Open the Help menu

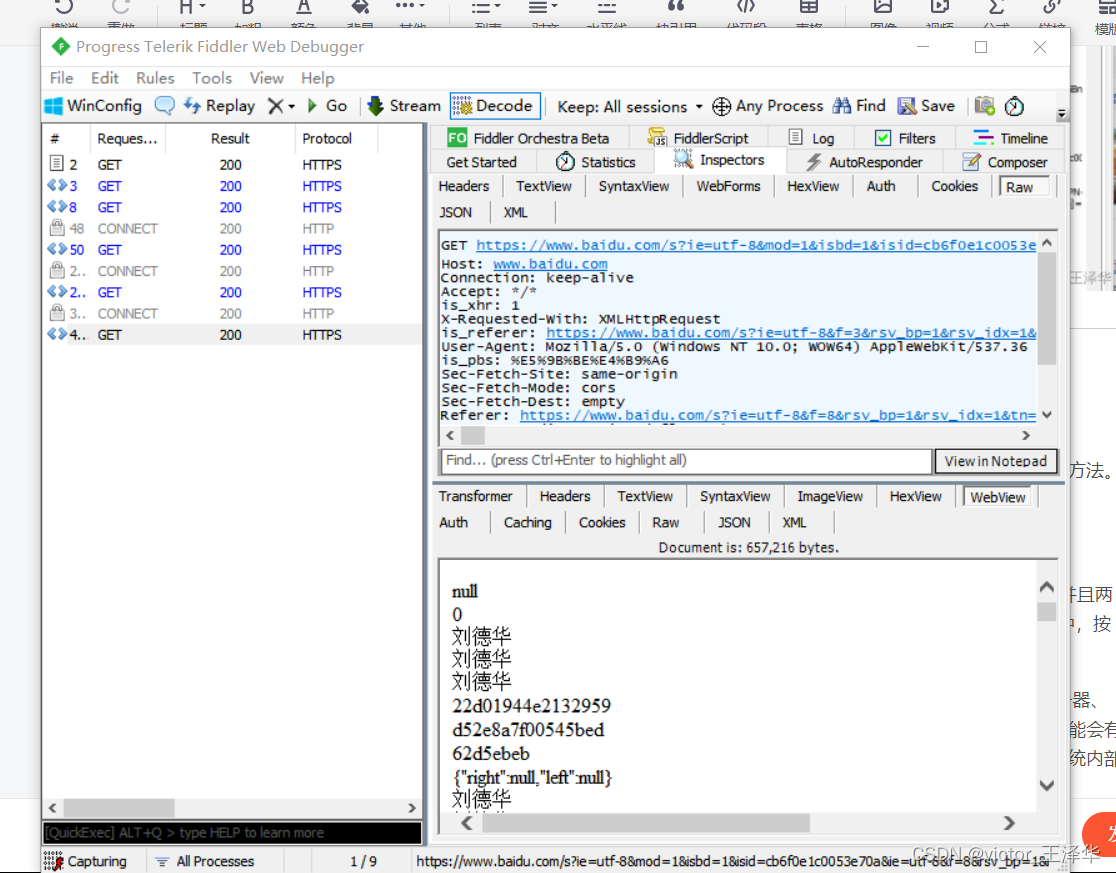(317, 78)
